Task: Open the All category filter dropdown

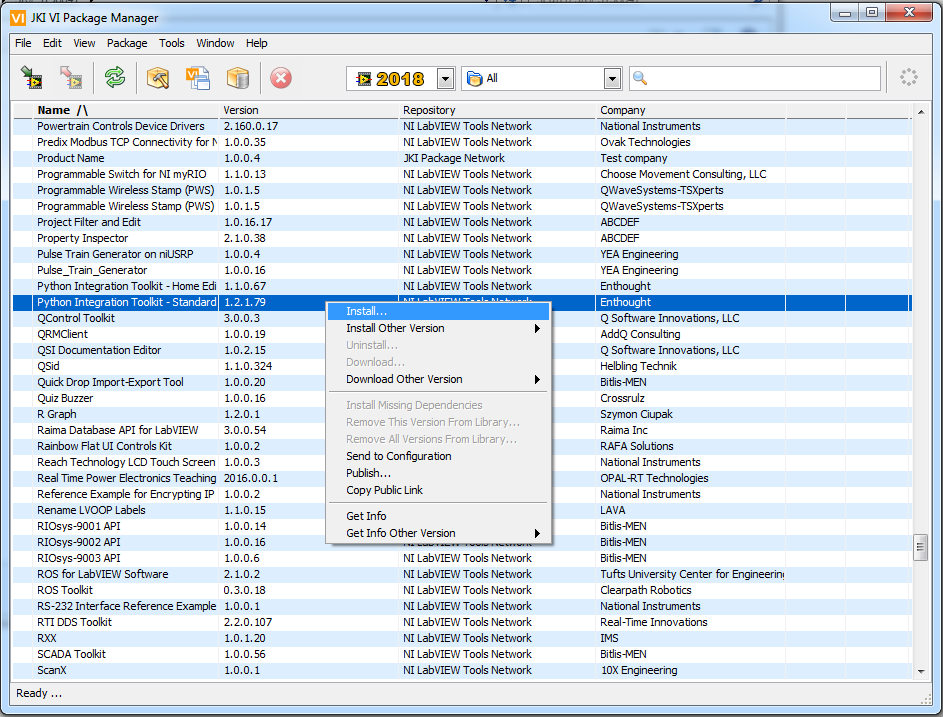Action: point(612,79)
